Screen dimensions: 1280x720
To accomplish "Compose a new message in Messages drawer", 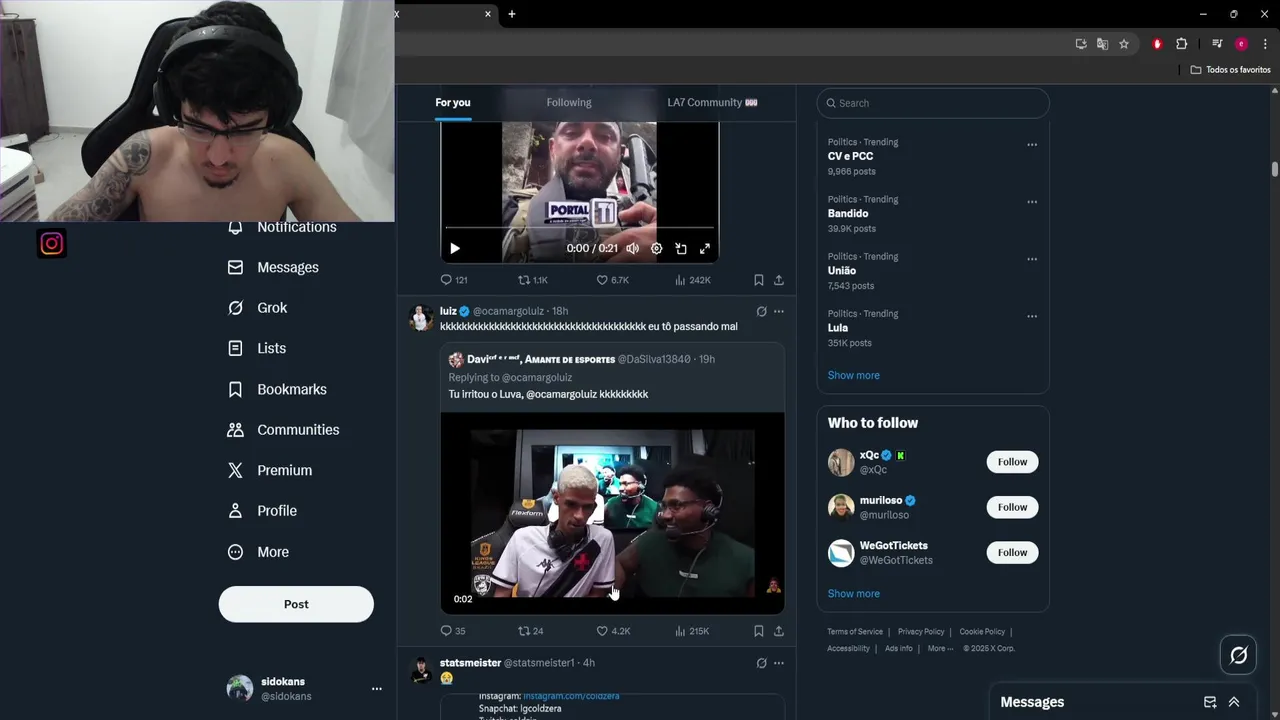I will 1210,702.
